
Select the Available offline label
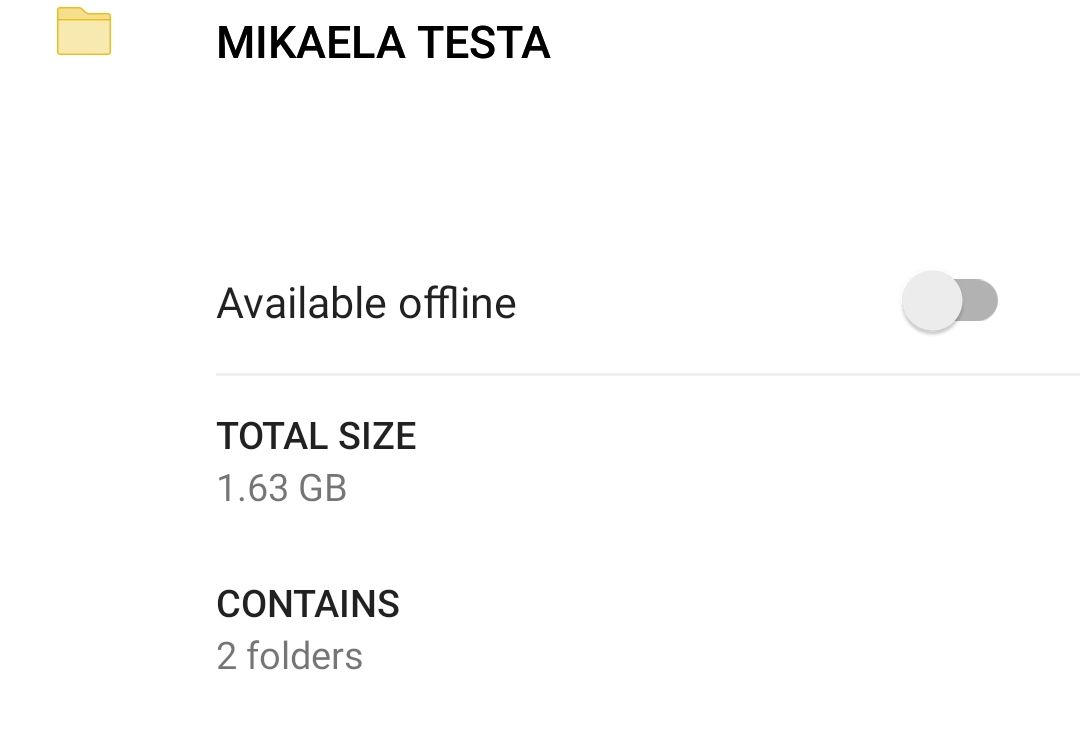tap(366, 303)
